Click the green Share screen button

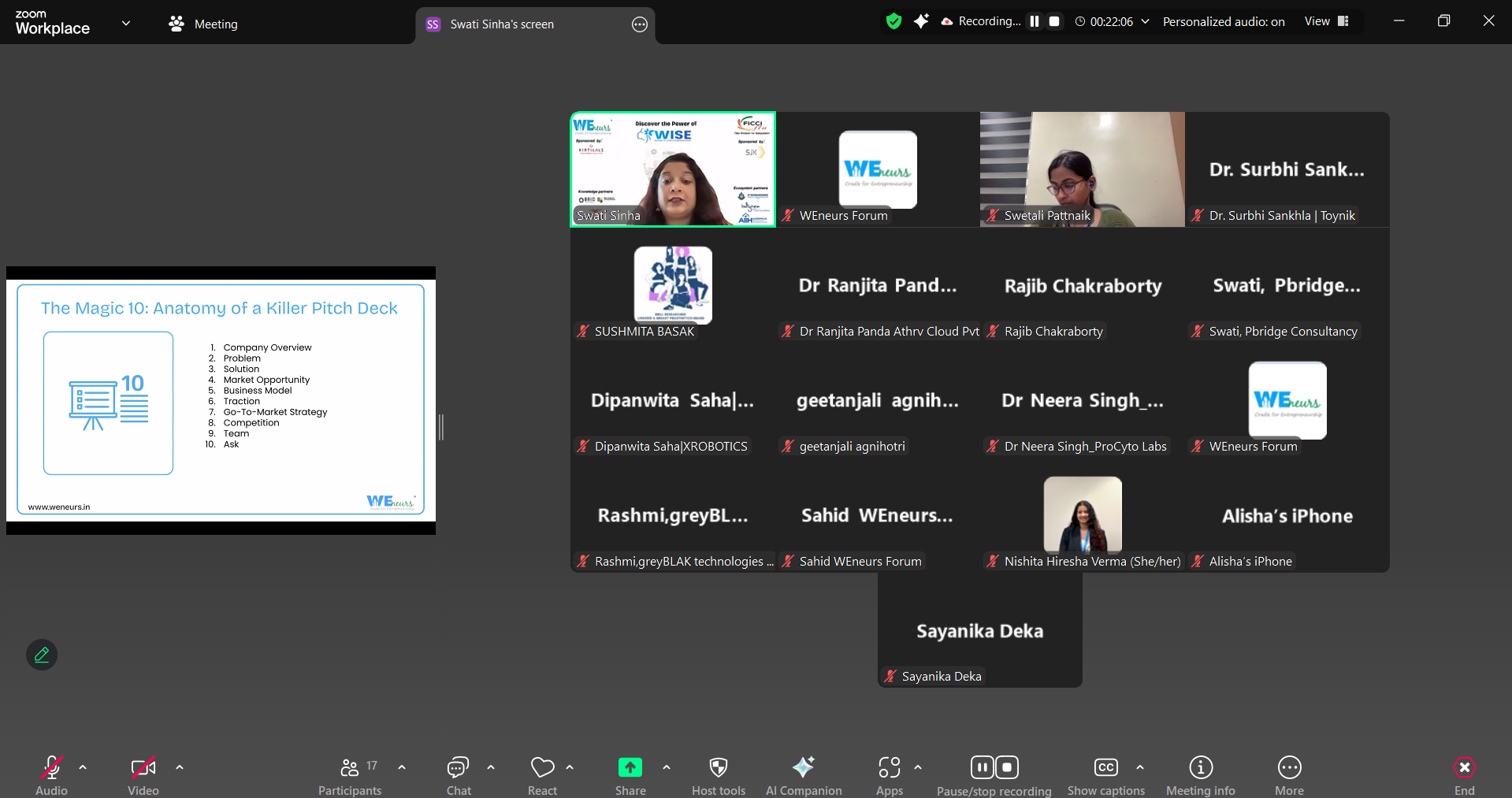(x=630, y=776)
